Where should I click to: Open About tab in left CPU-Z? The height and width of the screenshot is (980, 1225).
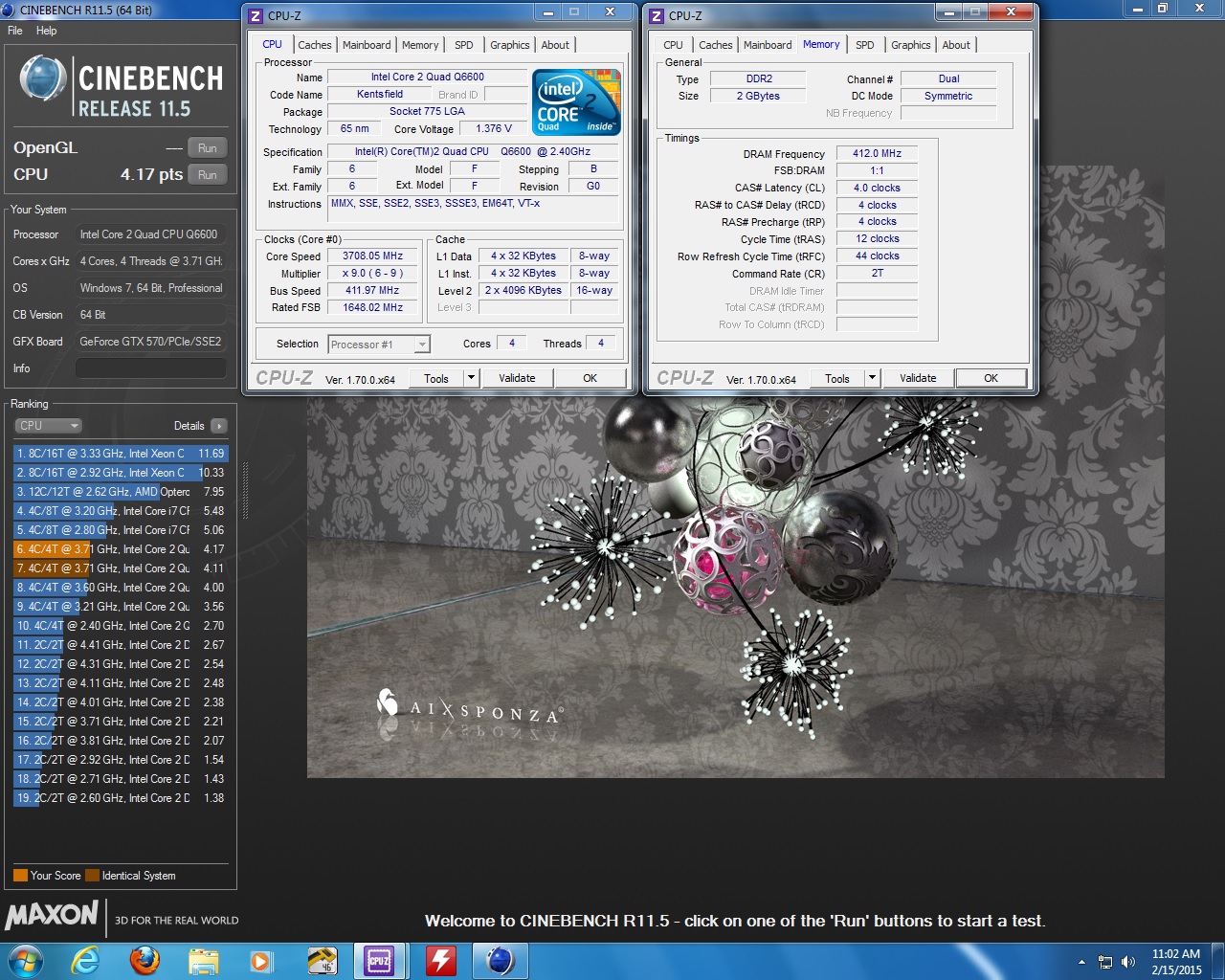click(x=555, y=45)
